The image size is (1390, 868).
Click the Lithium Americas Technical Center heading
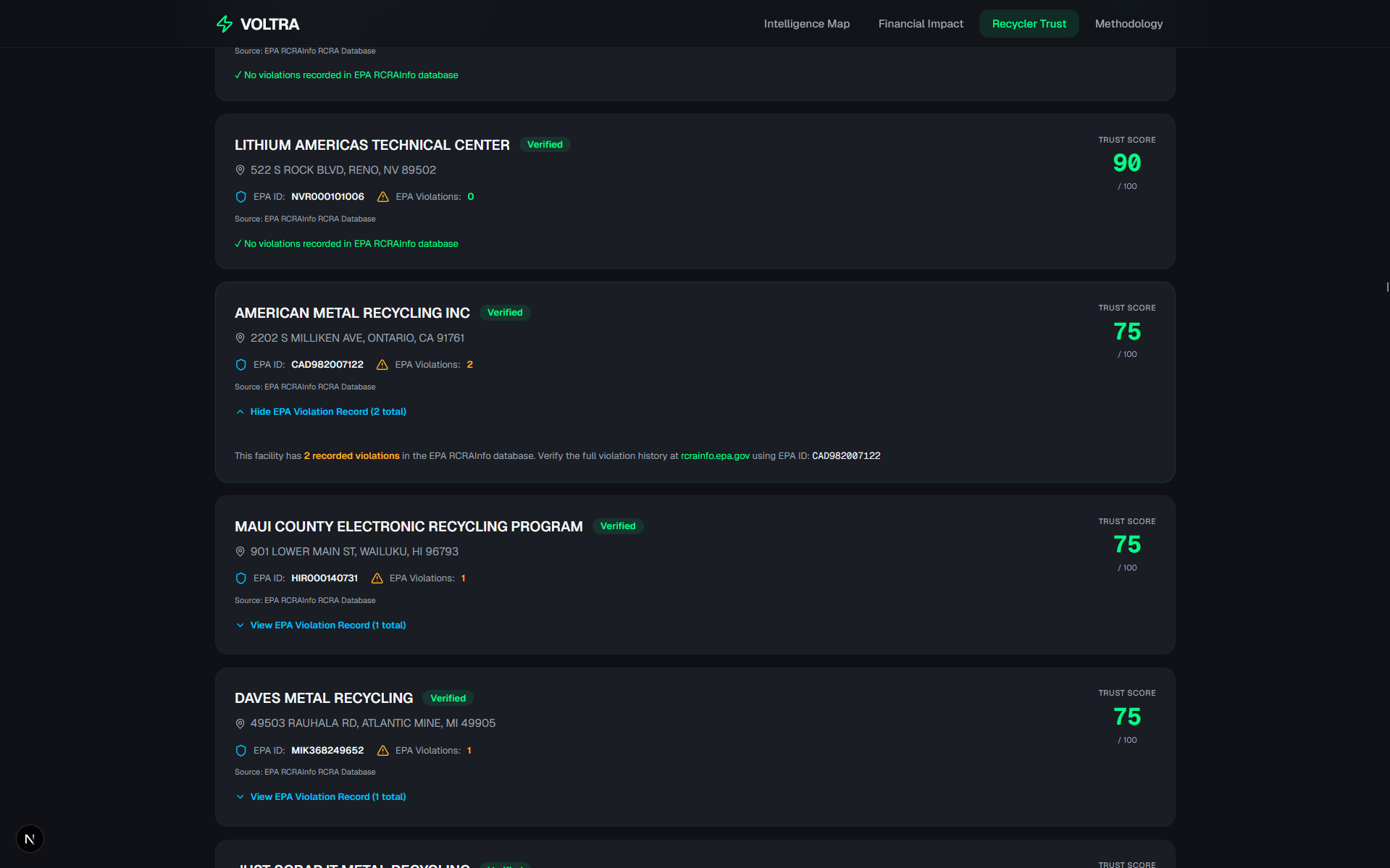tap(372, 145)
